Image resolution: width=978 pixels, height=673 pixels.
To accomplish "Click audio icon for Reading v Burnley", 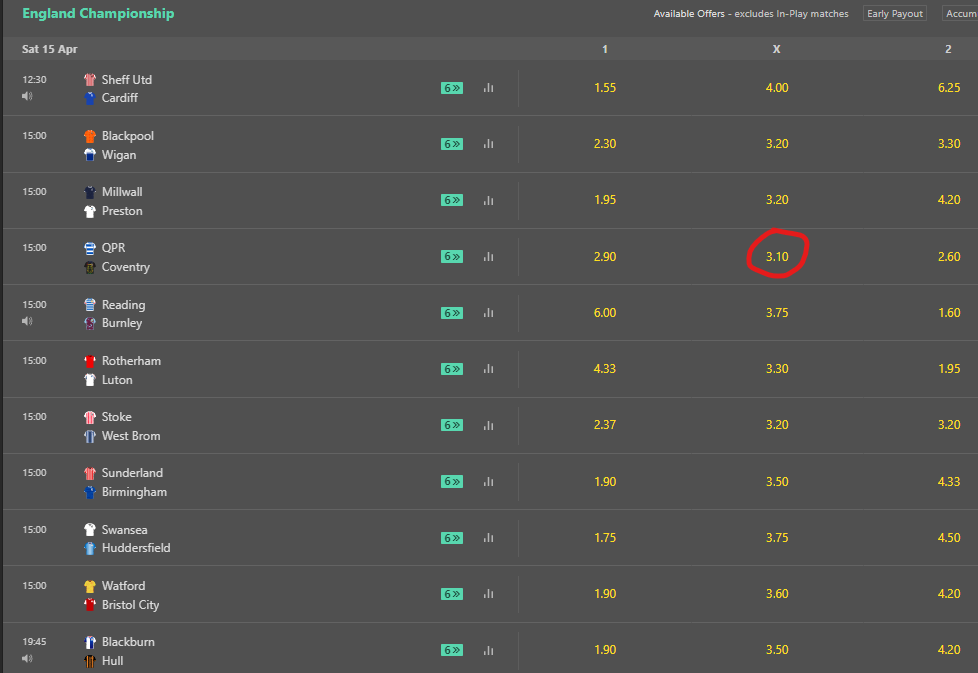I will click(27, 321).
